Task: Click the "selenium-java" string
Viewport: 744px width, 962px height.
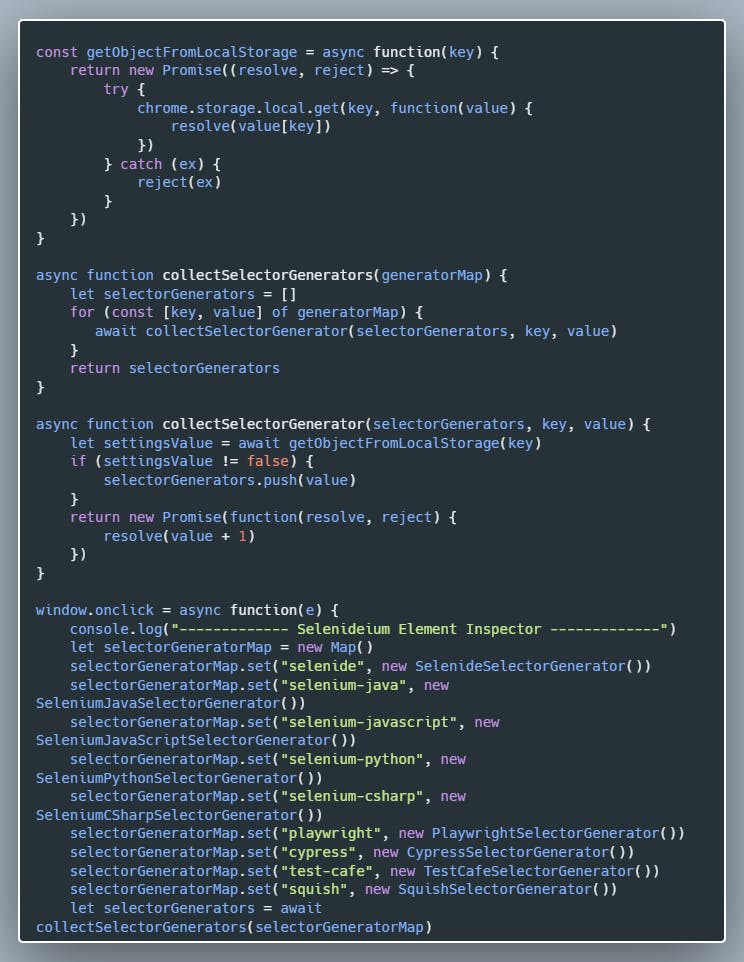Action: click(x=343, y=685)
